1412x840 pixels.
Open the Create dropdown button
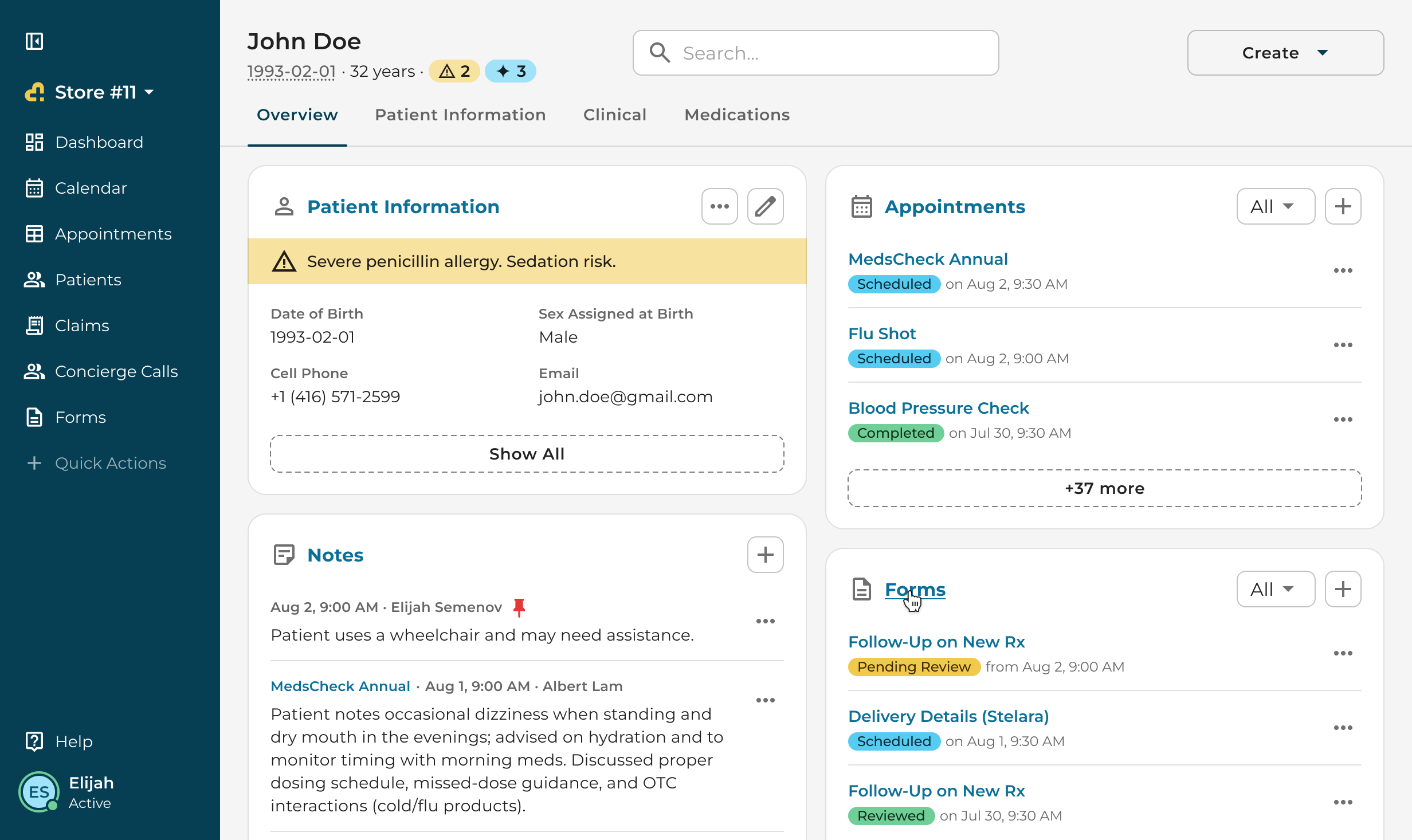pos(1285,53)
